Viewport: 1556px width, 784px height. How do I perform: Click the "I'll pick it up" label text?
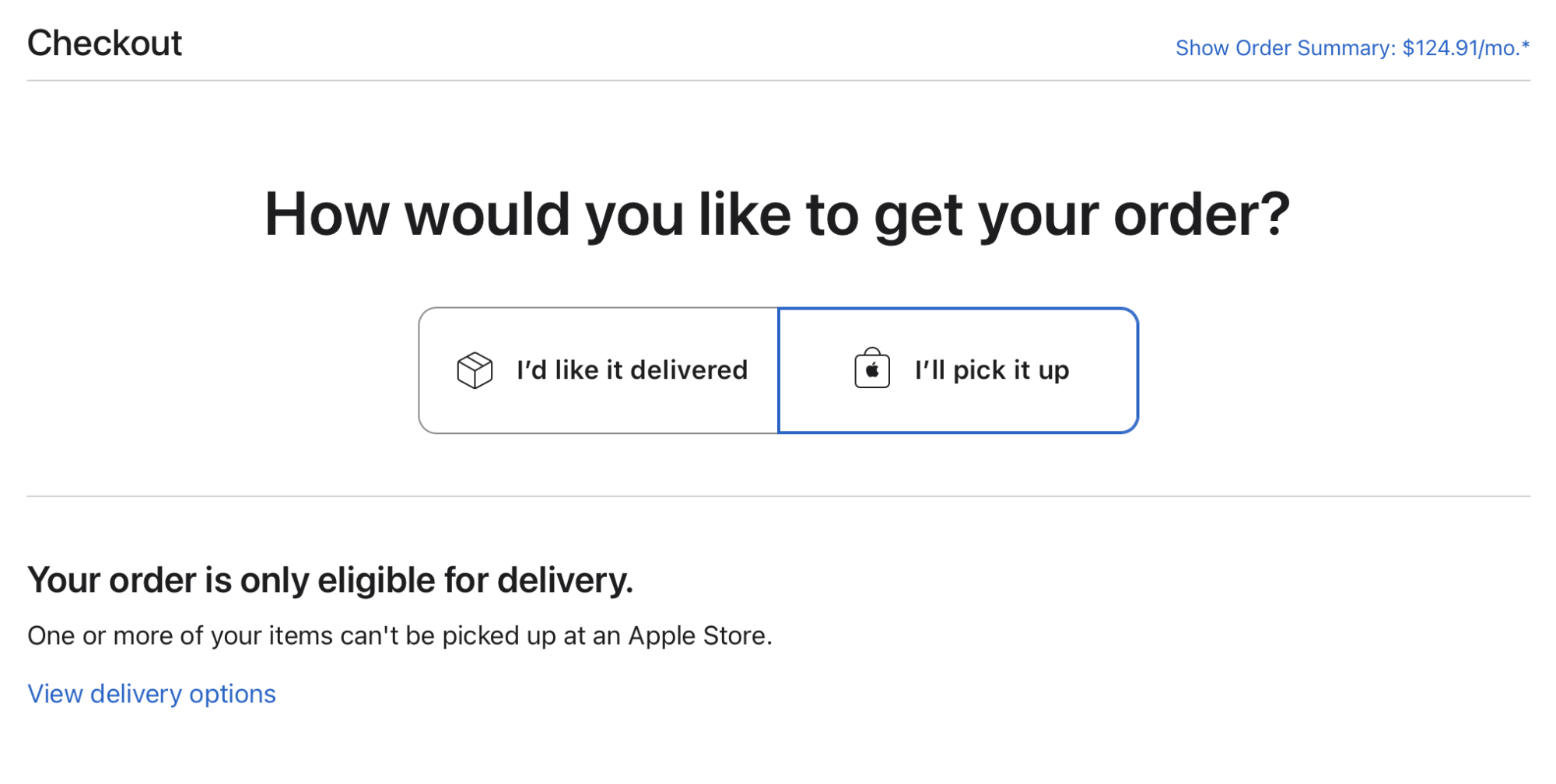[x=992, y=370]
